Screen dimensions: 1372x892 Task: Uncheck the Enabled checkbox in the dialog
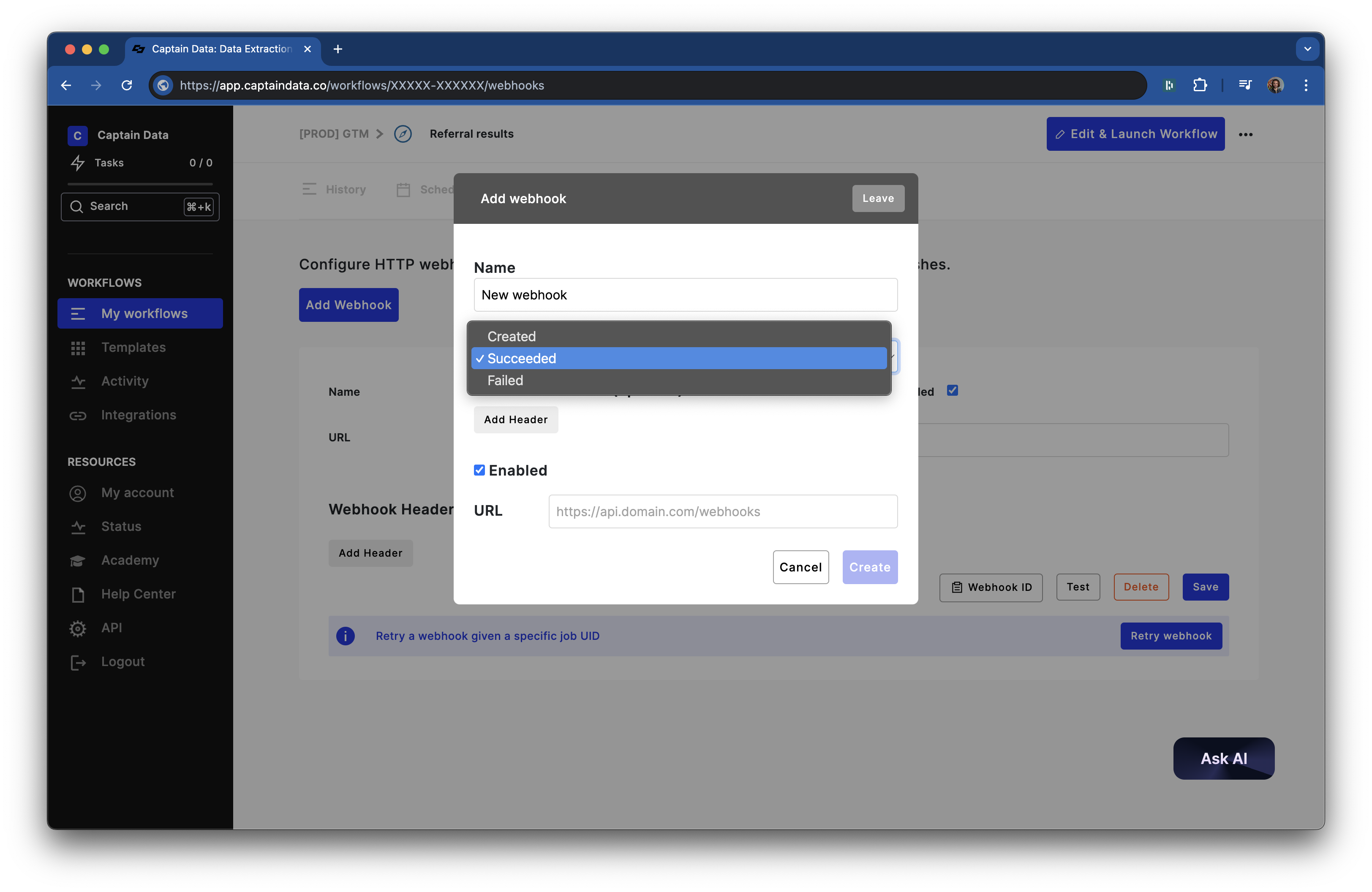(x=479, y=470)
